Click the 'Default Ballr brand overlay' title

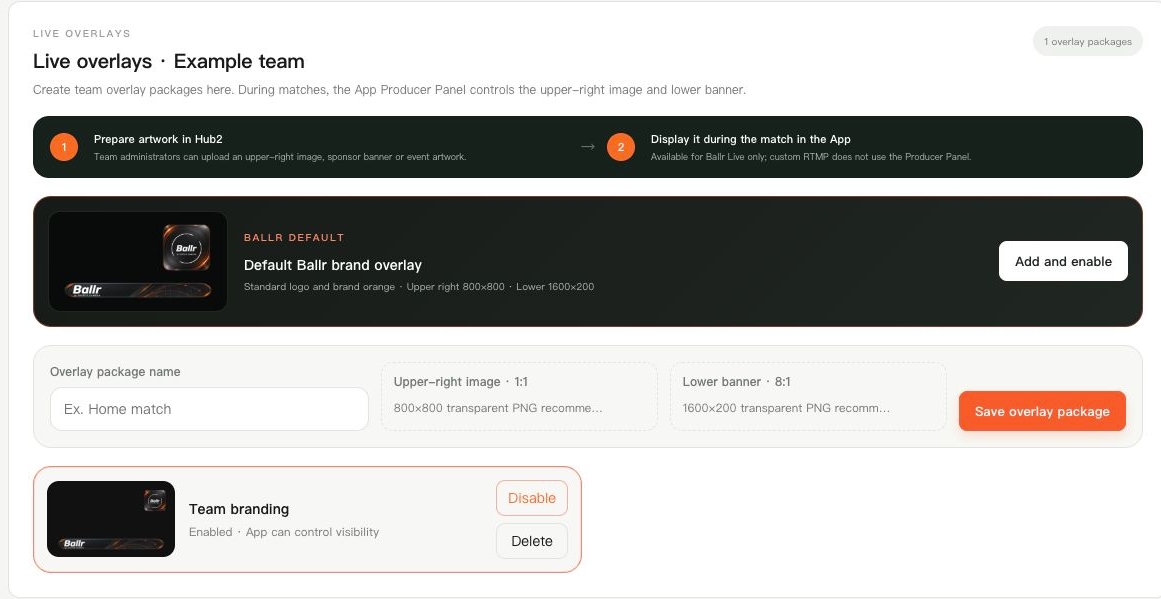[x=332, y=265]
